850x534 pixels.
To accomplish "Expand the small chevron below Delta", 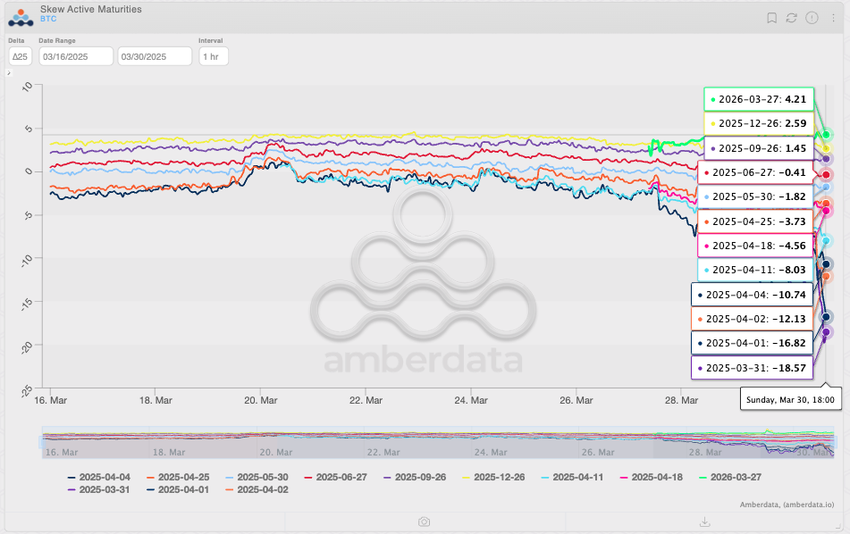I will (x=10, y=73).
